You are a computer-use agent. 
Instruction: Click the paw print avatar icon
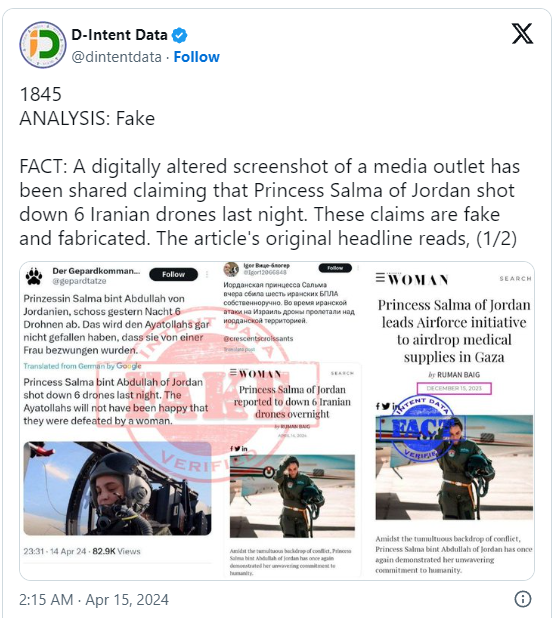(x=34, y=276)
